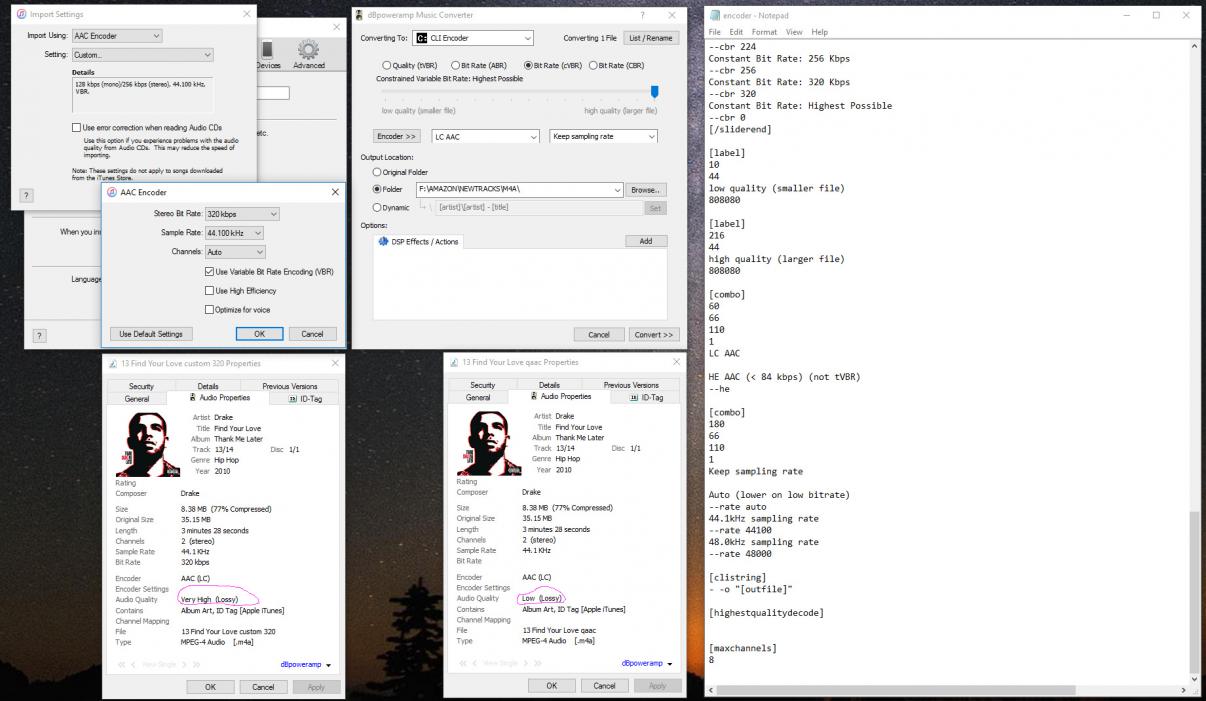Click the bit rate quality slider handle
Image resolution: width=1206 pixels, height=701 pixels.
pos(654,92)
